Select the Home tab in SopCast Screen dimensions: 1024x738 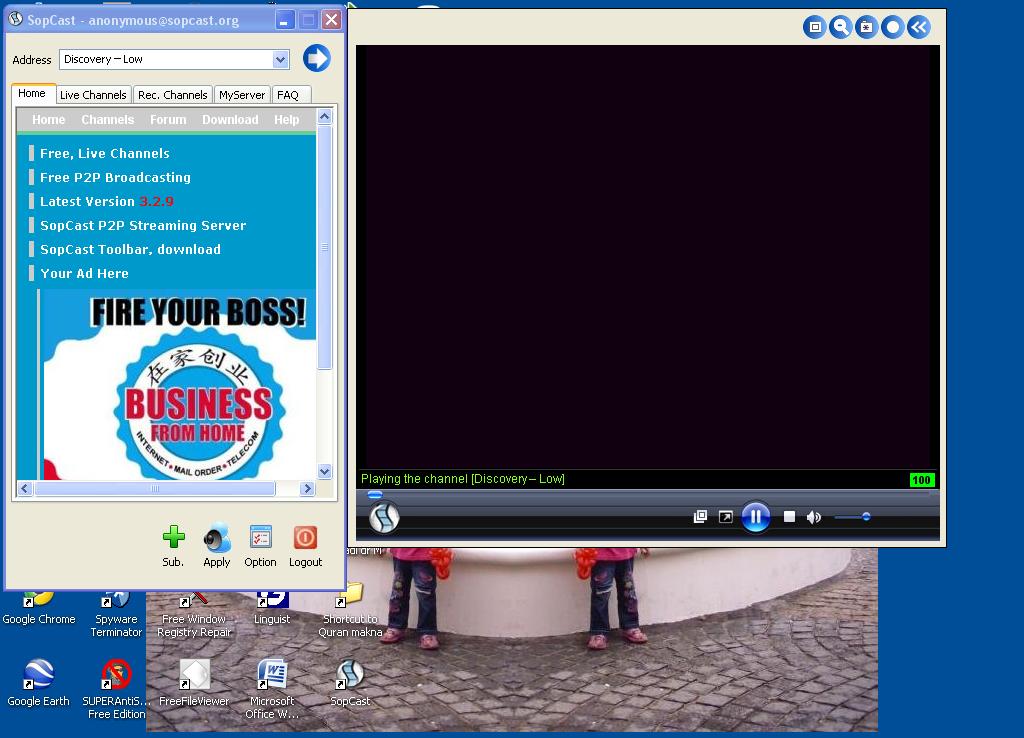click(32, 93)
